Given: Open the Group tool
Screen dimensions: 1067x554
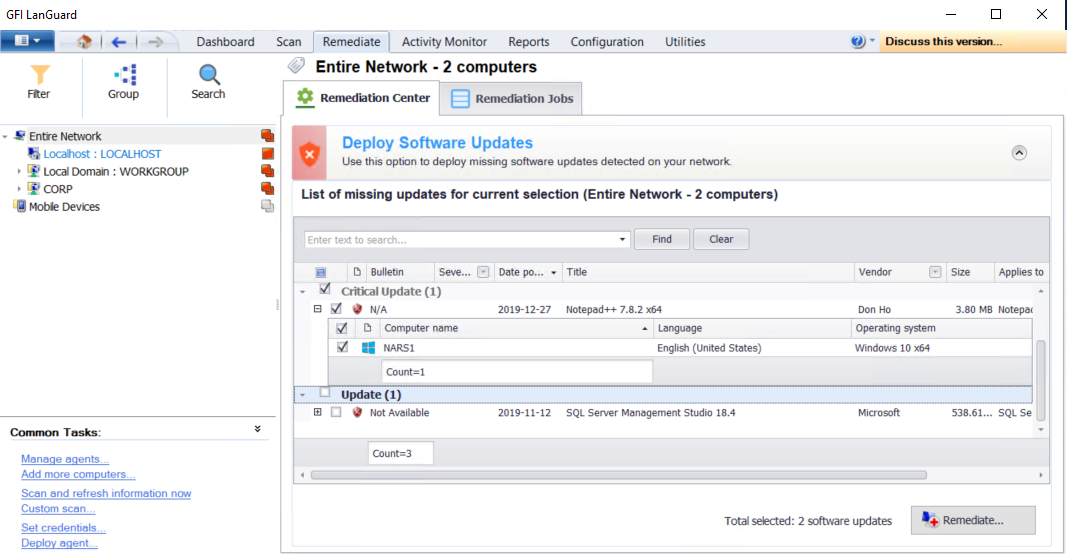Looking at the screenshot, I should pyautogui.click(x=123, y=82).
